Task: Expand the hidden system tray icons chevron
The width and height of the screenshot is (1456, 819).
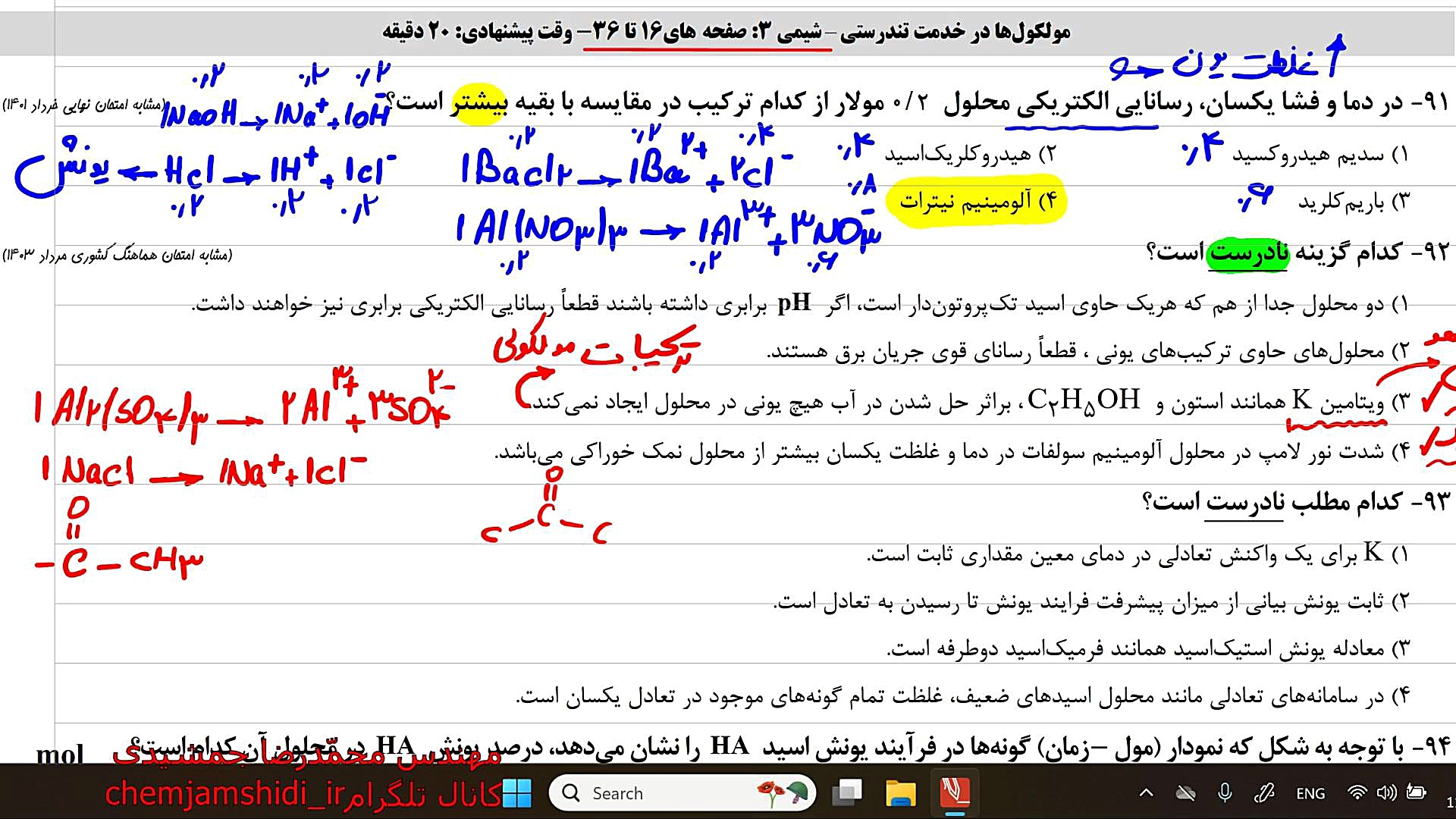Action: [x=1146, y=793]
